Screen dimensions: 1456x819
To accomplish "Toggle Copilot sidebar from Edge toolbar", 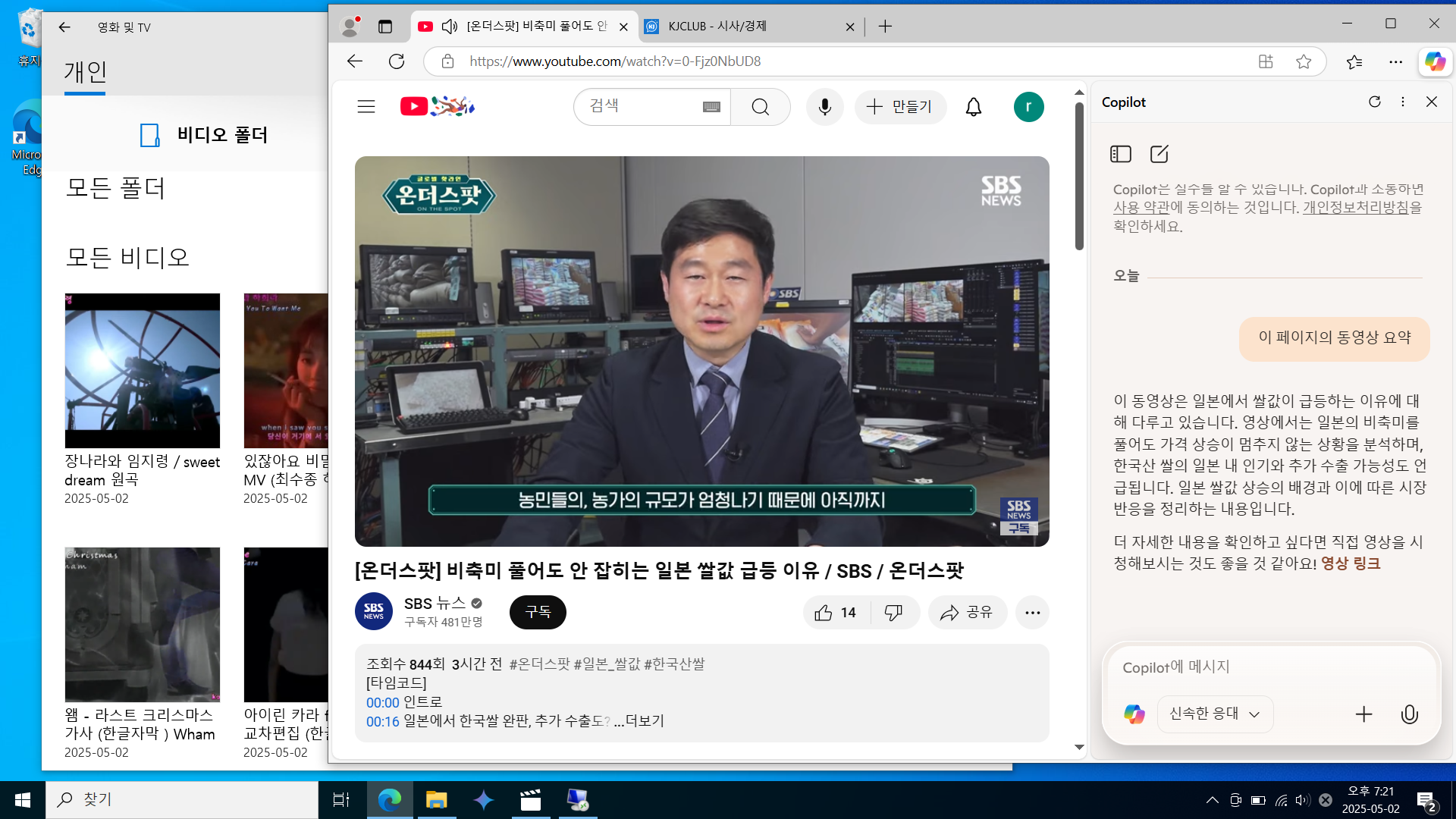I will [1435, 61].
